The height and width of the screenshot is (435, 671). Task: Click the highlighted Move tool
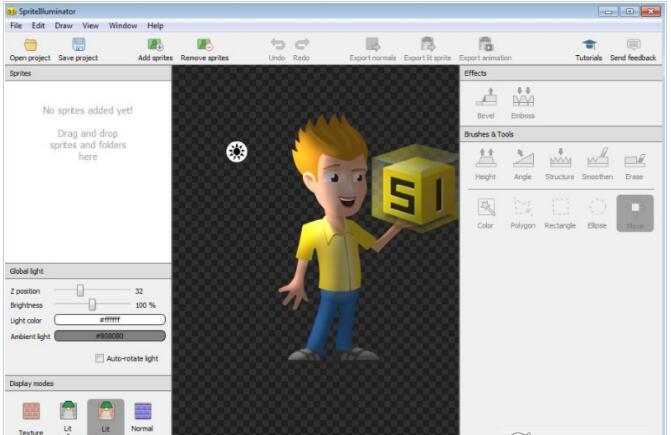click(635, 213)
